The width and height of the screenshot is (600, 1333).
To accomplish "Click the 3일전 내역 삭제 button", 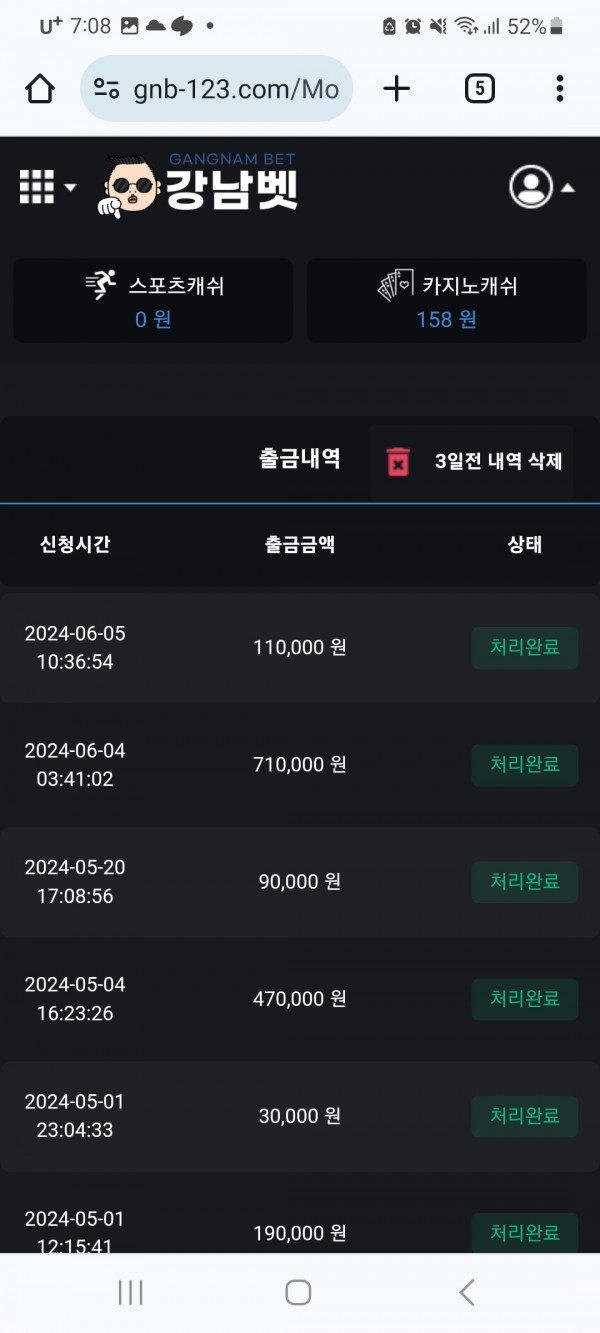I will [x=498, y=461].
